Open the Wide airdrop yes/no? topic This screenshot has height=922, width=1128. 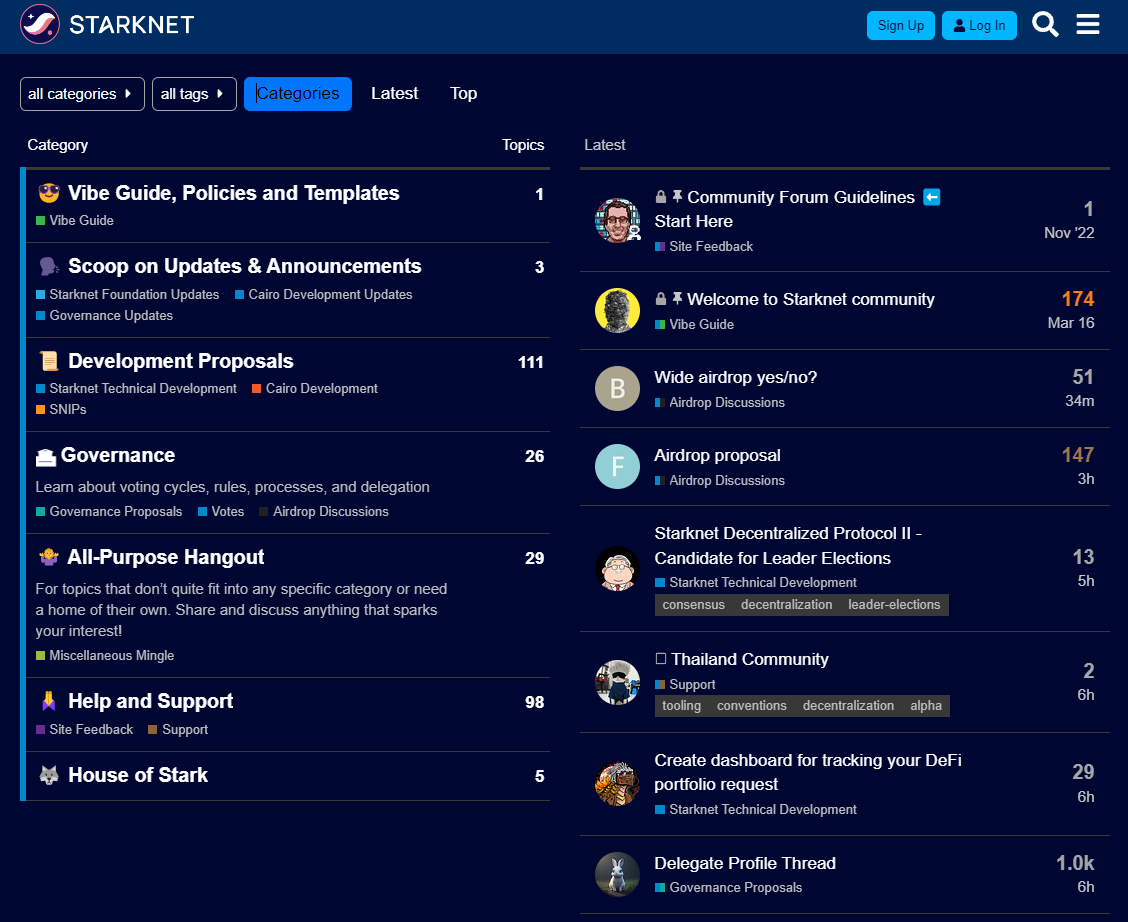pos(735,378)
